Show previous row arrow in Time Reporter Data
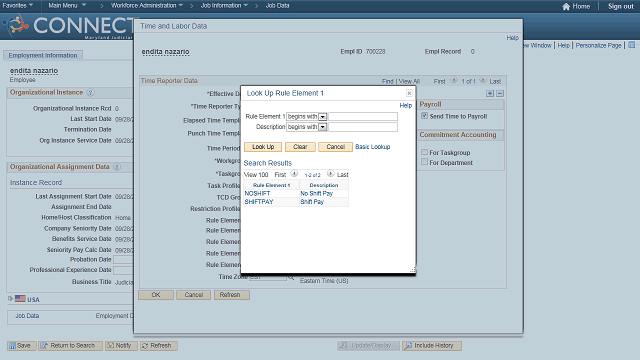Viewport: 640px width, 360px height. tap(453, 80)
